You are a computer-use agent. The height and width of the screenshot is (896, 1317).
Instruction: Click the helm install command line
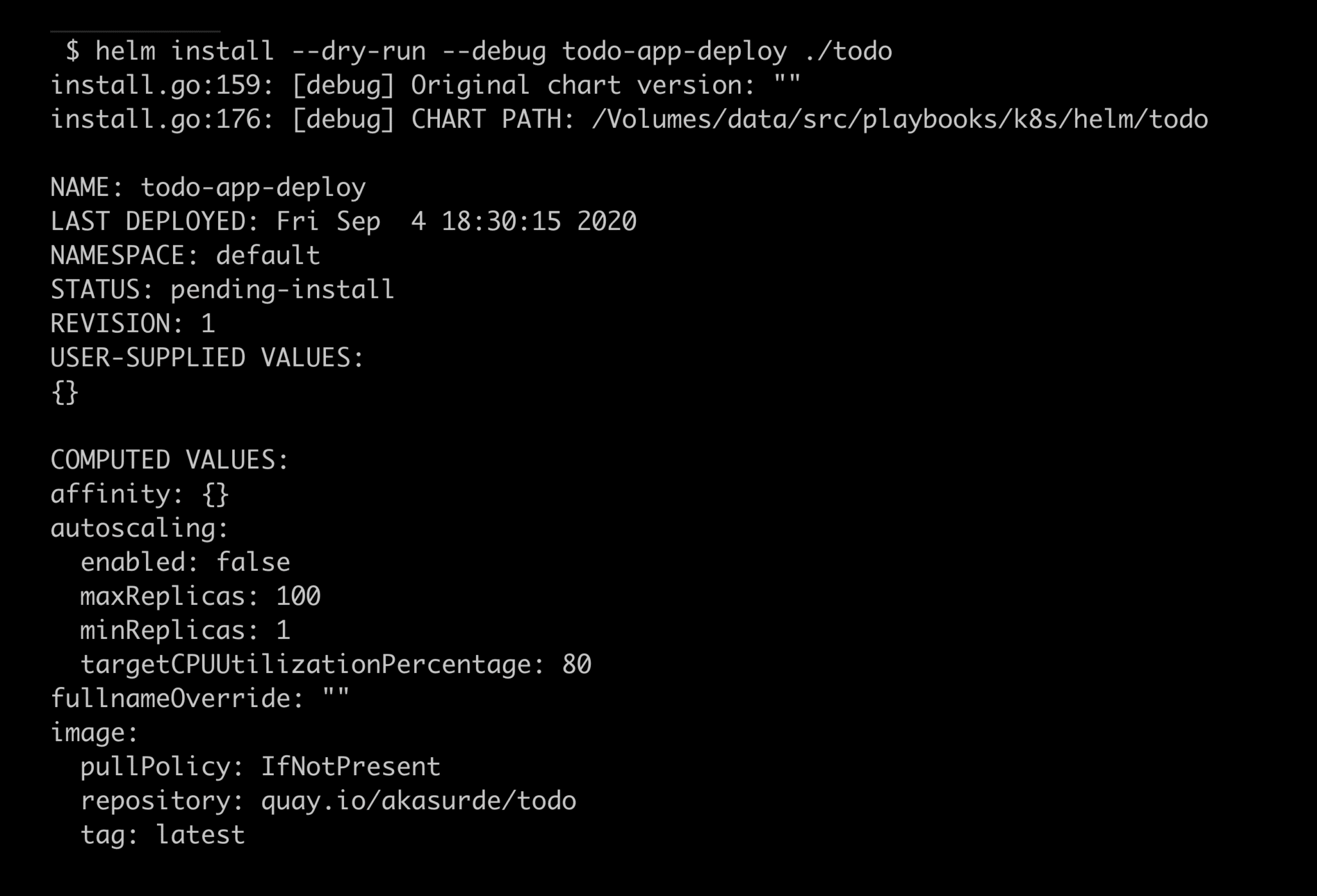[478, 51]
